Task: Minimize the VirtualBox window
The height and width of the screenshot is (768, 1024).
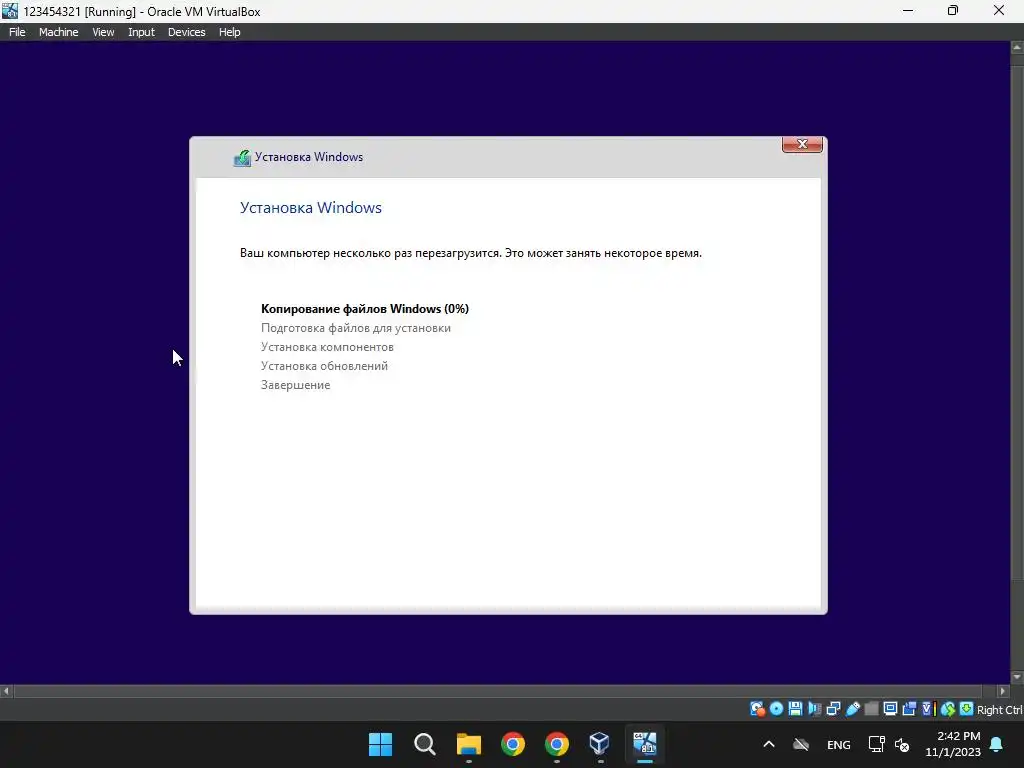Action: coord(908,11)
